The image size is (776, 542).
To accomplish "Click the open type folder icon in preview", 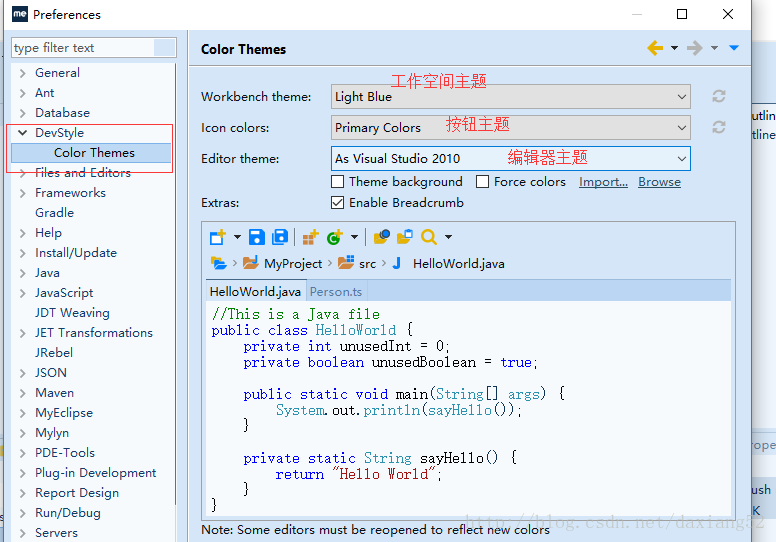I will [382, 237].
